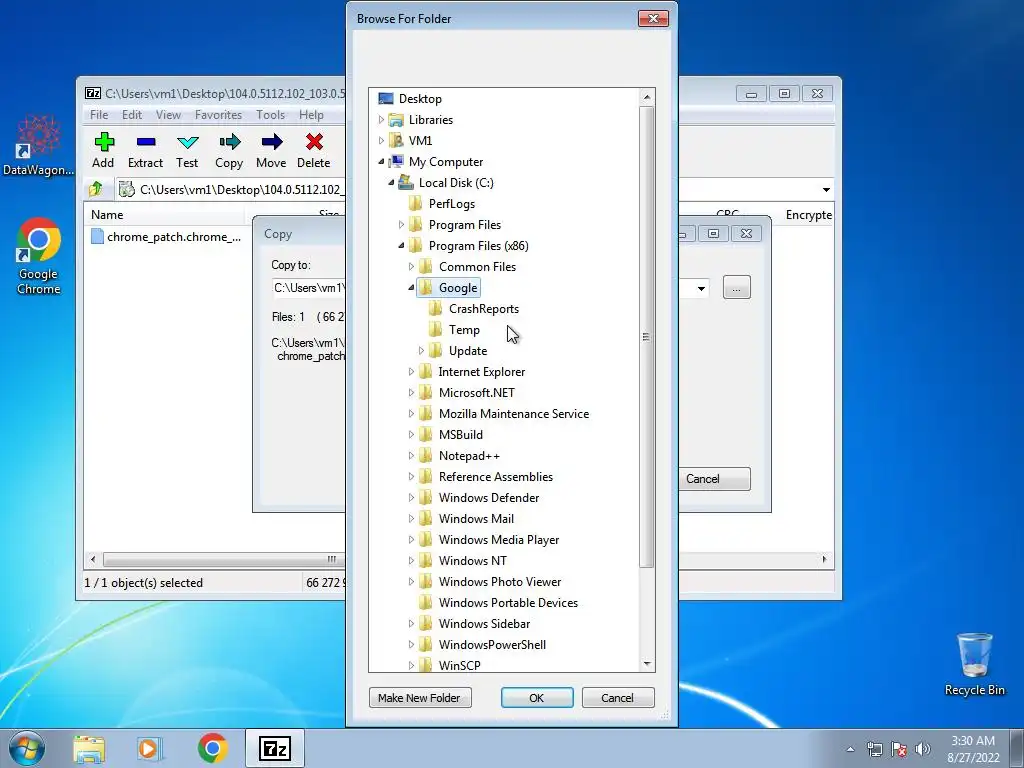Click the browse ellipsis button in Copy dialog

click(737, 288)
